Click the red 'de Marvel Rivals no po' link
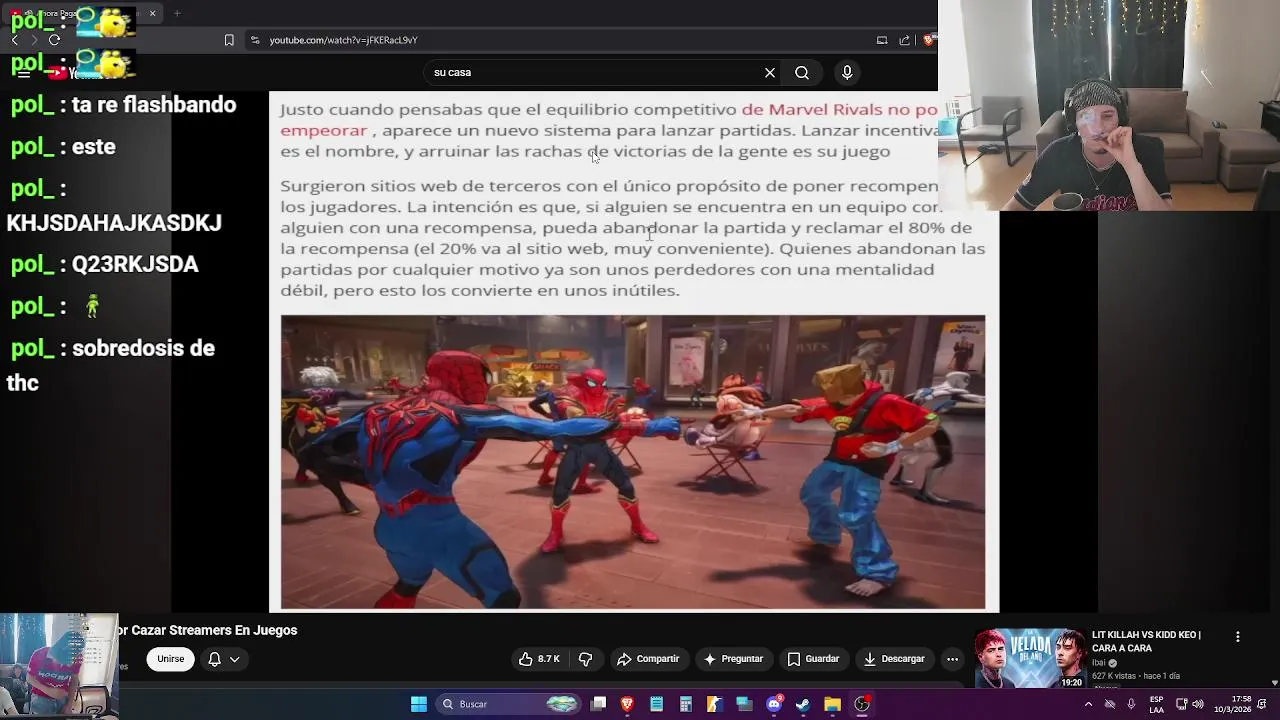Image resolution: width=1280 pixels, height=720 pixels. click(x=839, y=110)
